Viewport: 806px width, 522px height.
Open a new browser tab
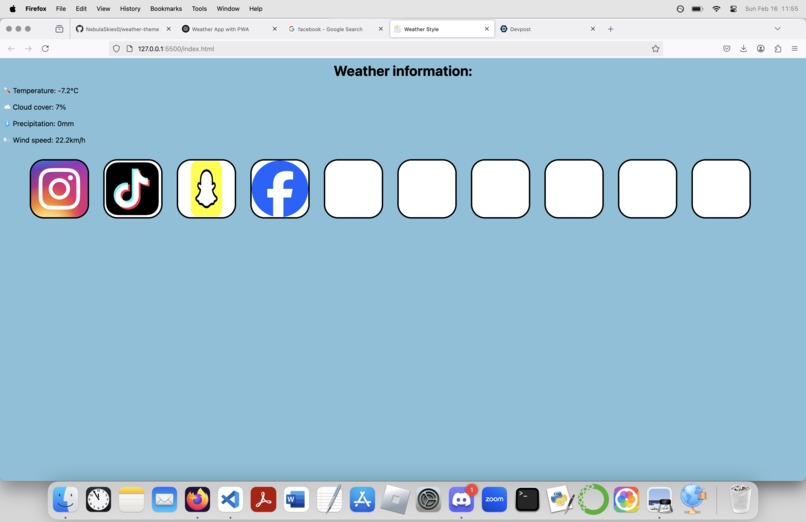[610, 29]
